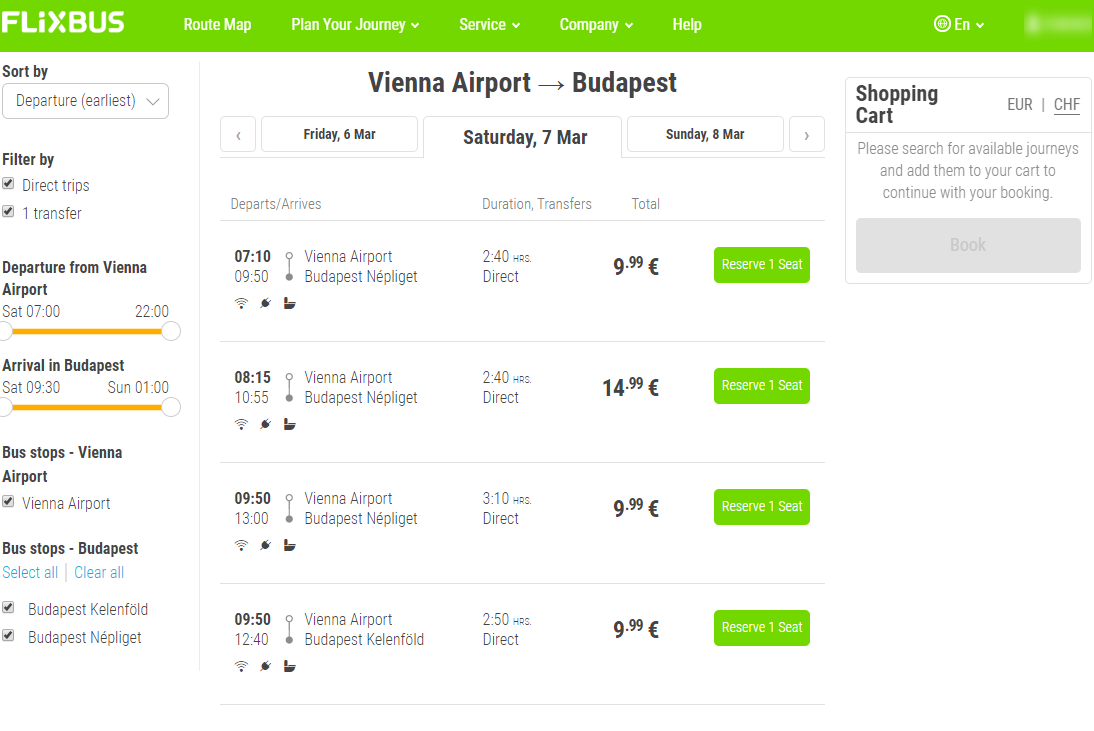The image size is (1094, 731).
Task: Go to next dates with right arrow
Action: tap(807, 135)
